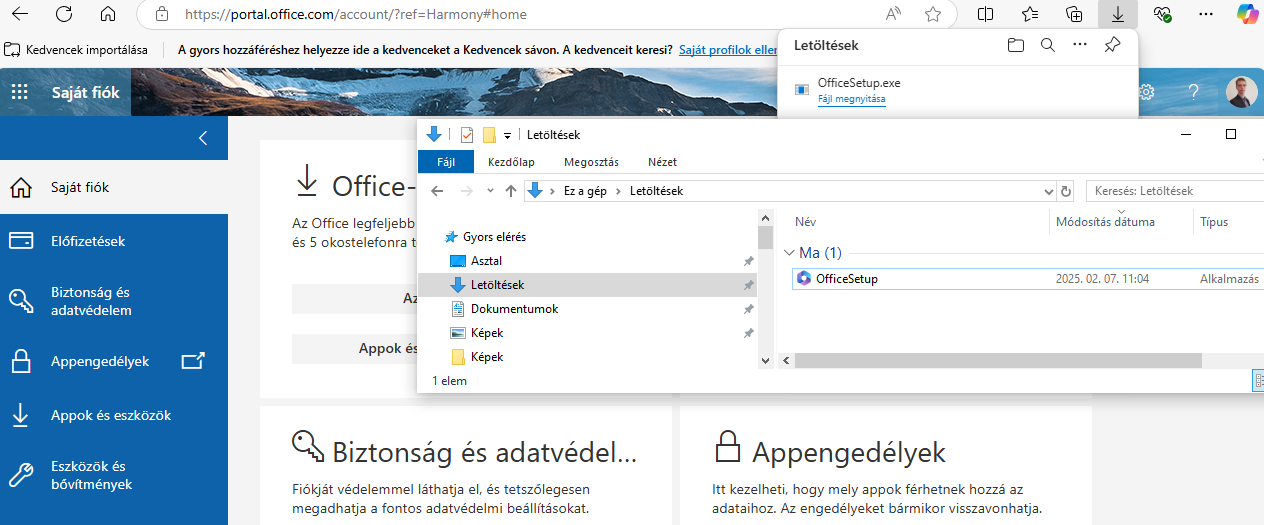
Task: Add page to favorites with star icon
Action: 933,14
